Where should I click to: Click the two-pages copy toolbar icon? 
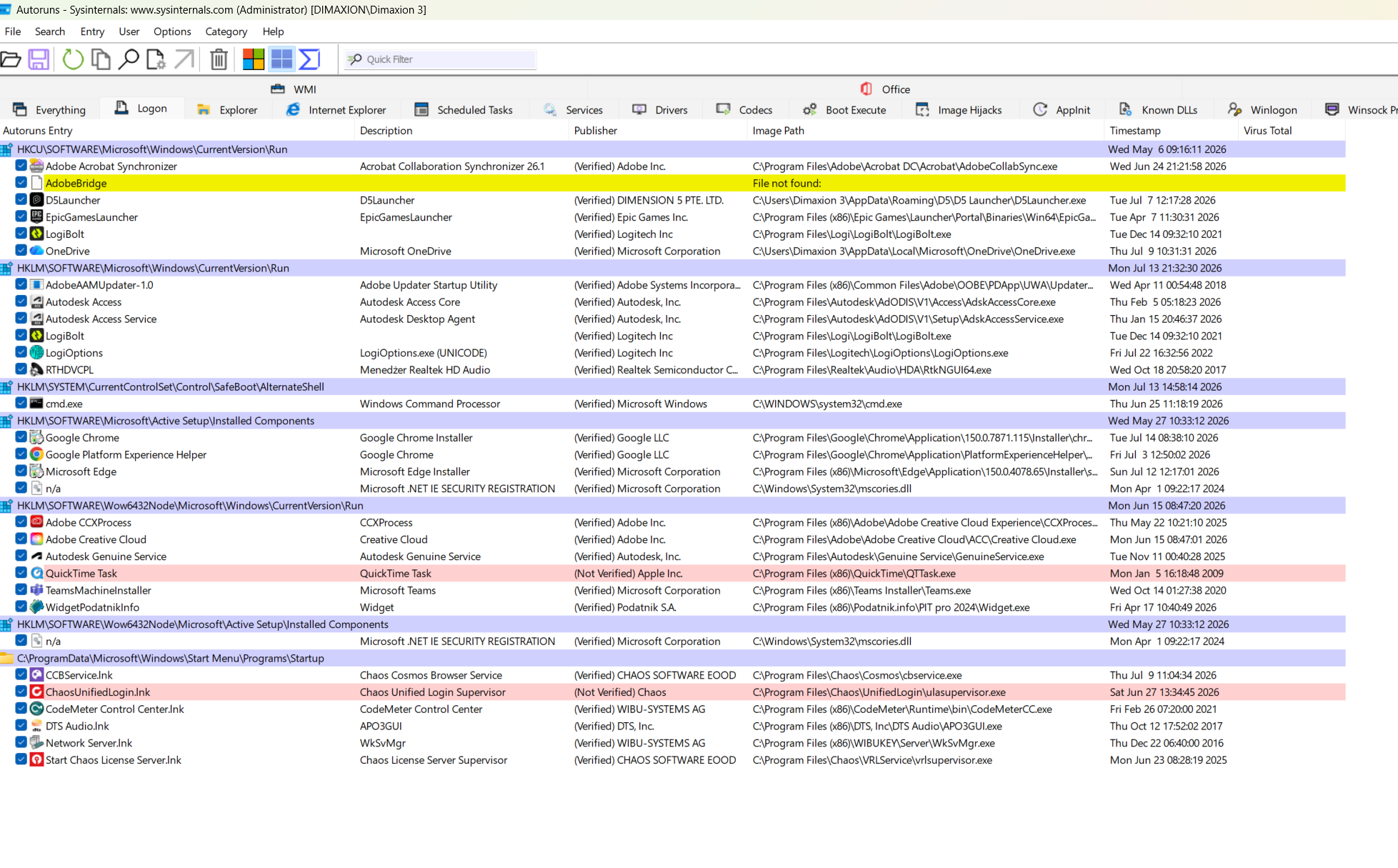pos(101,59)
